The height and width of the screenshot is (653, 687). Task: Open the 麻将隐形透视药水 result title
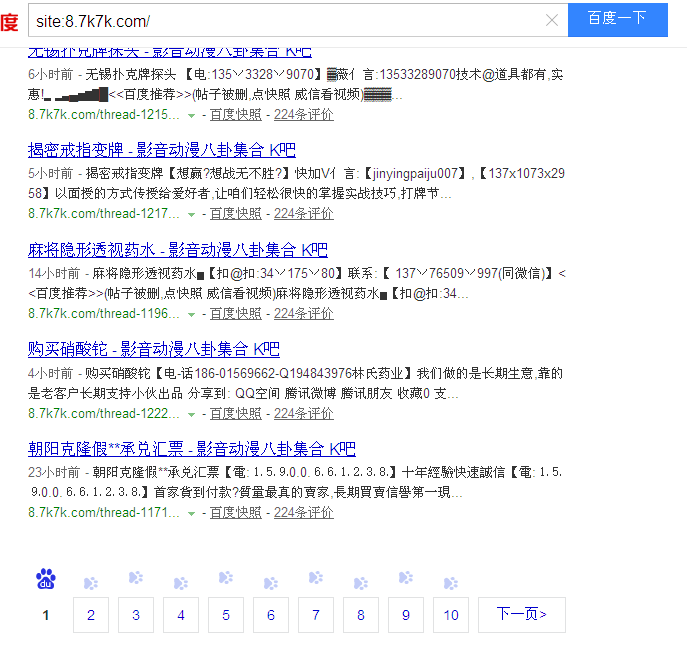[177, 250]
